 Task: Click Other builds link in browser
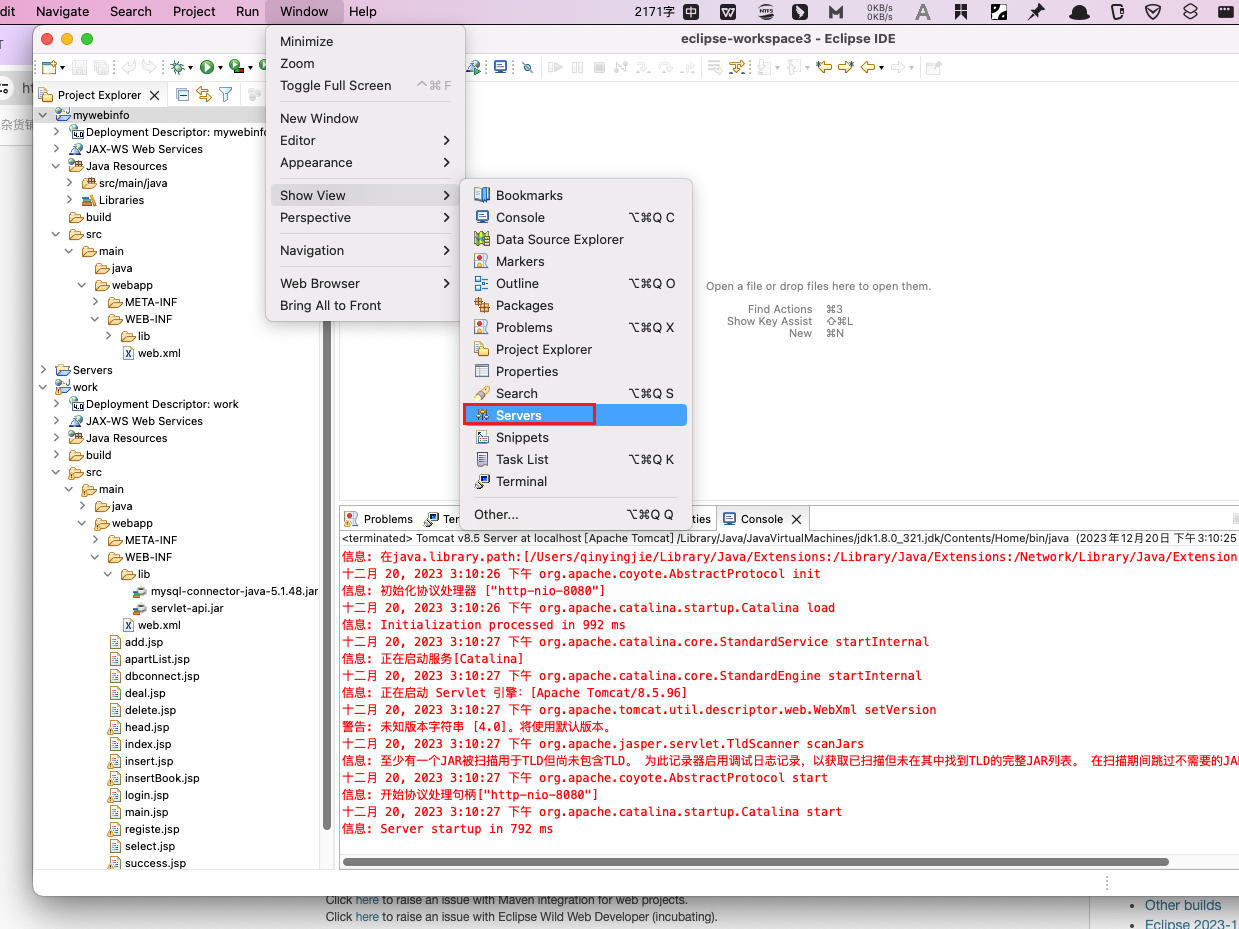(x=1183, y=905)
